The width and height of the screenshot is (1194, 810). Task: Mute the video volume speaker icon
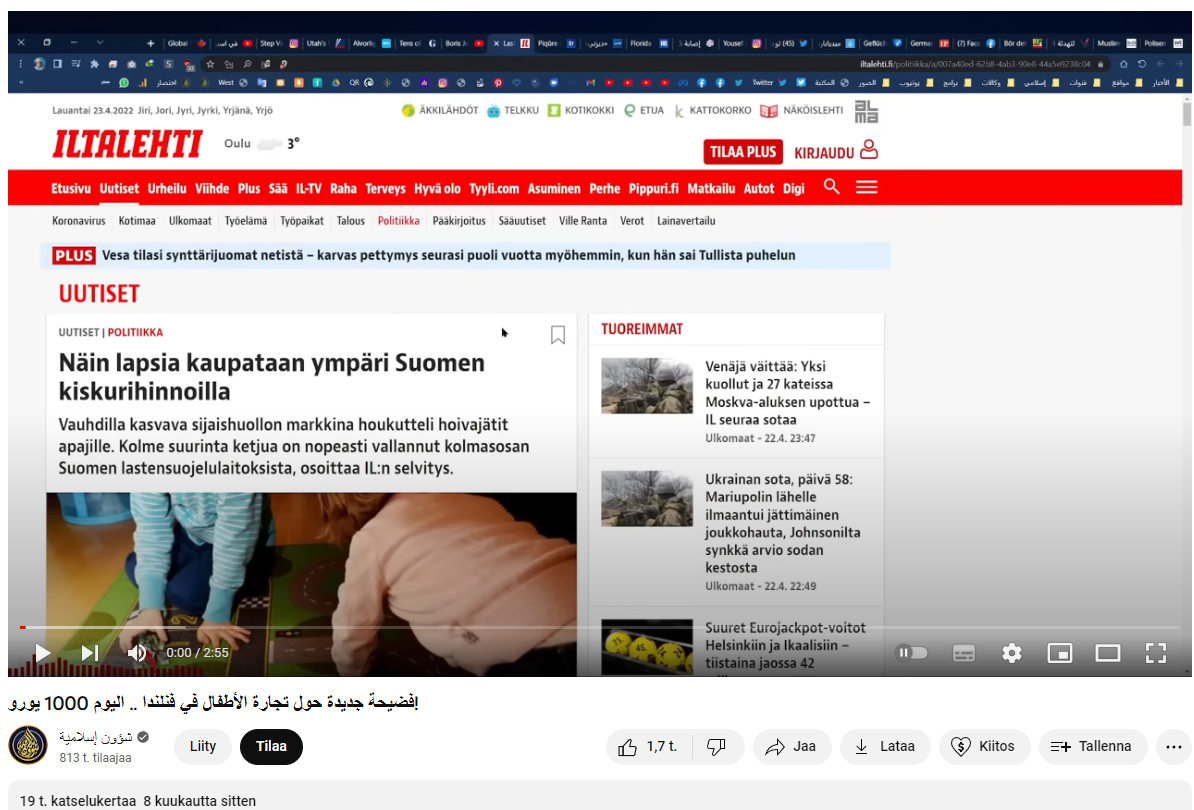pos(137,652)
